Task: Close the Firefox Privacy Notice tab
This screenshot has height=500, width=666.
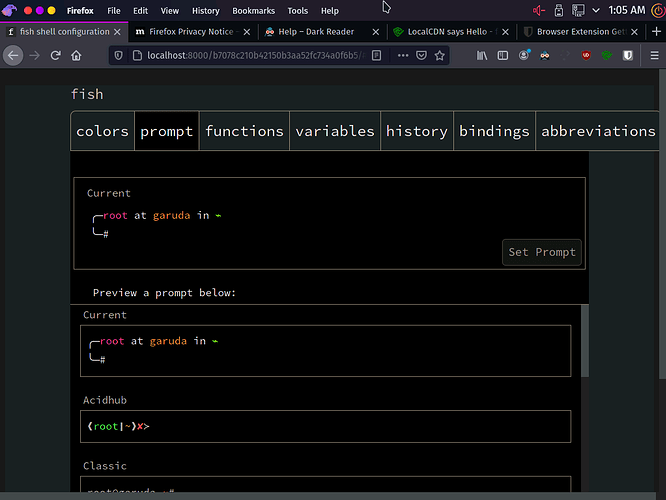Action: tap(247, 32)
